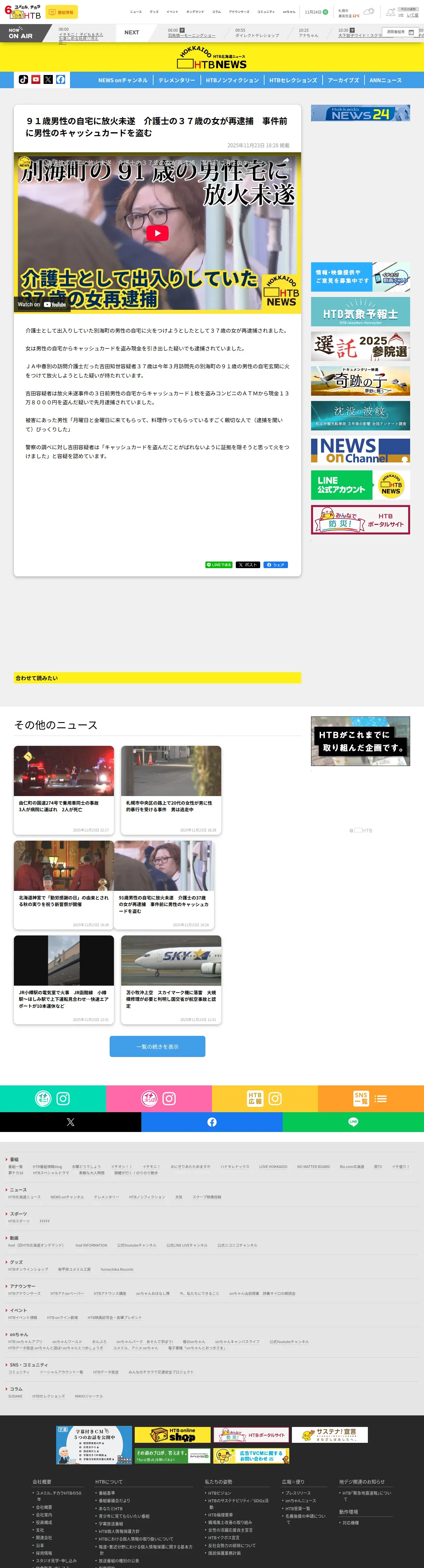This screenshot has height=1568, width=424.
Task: Open the アナウンサー heading in the sitemap
Action: [x=22, y=1286]
